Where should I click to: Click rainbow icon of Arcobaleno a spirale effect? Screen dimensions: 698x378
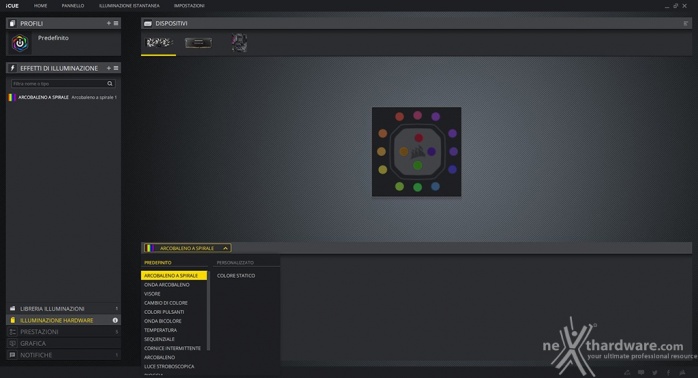tap(12, 97)
